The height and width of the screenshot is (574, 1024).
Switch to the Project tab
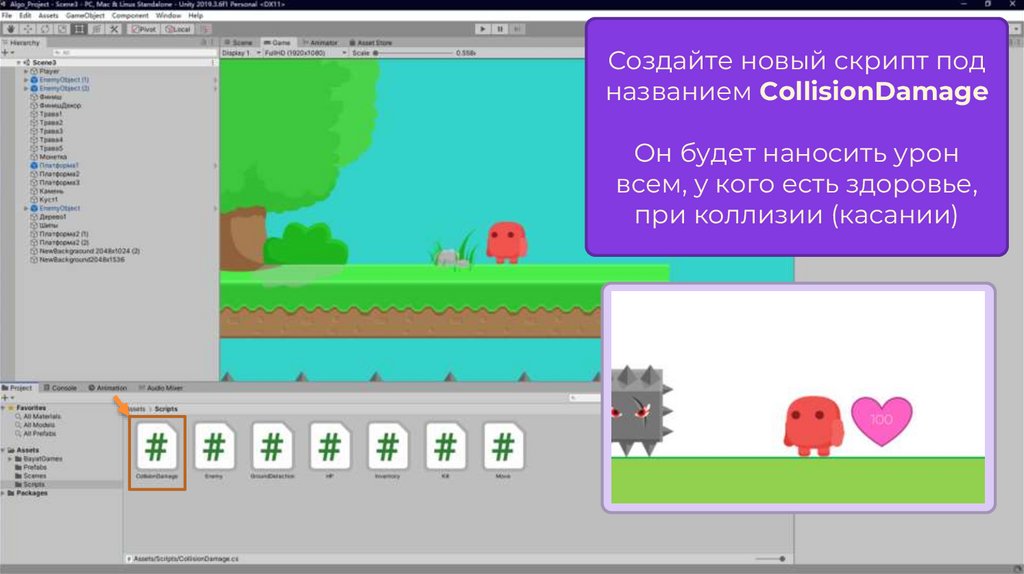click(x=17, y=388)
